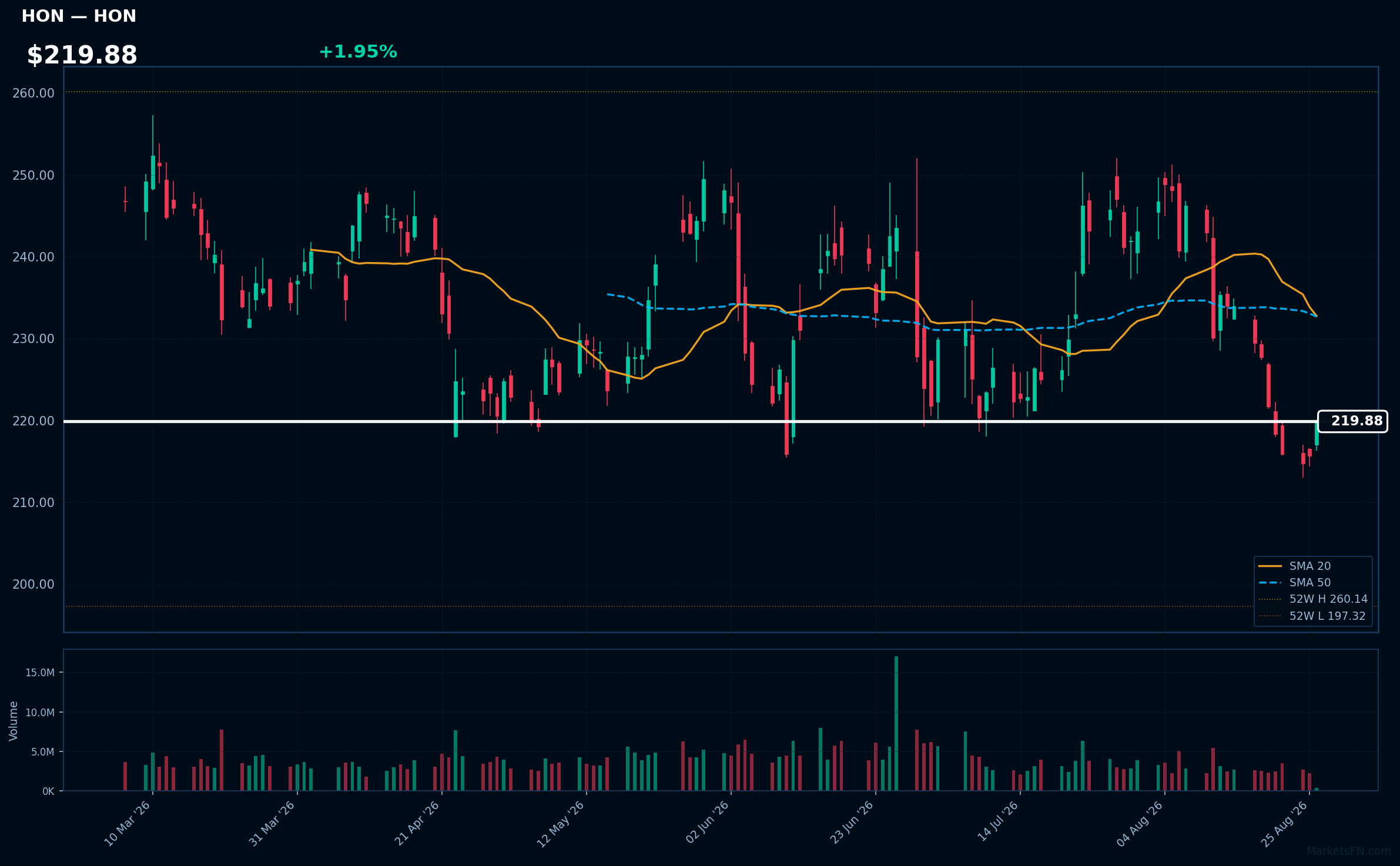The height and width of the screenshot is (866, 1400).
Task: Select the 15.0M volume axis label
Action: 40,673
